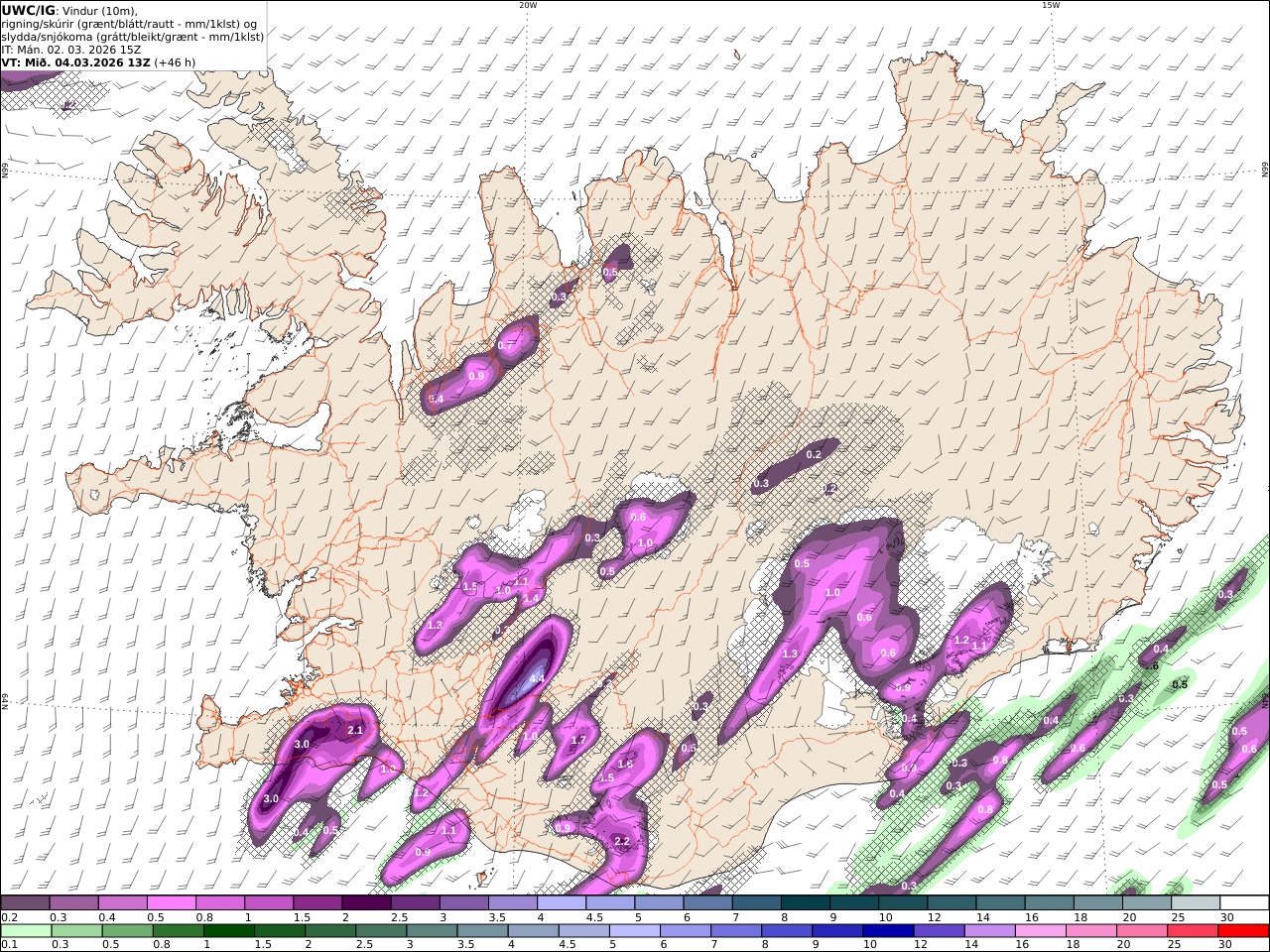Select the violet rain scale swatch labeled 14

pyautogui.click(x=989, y=931)
